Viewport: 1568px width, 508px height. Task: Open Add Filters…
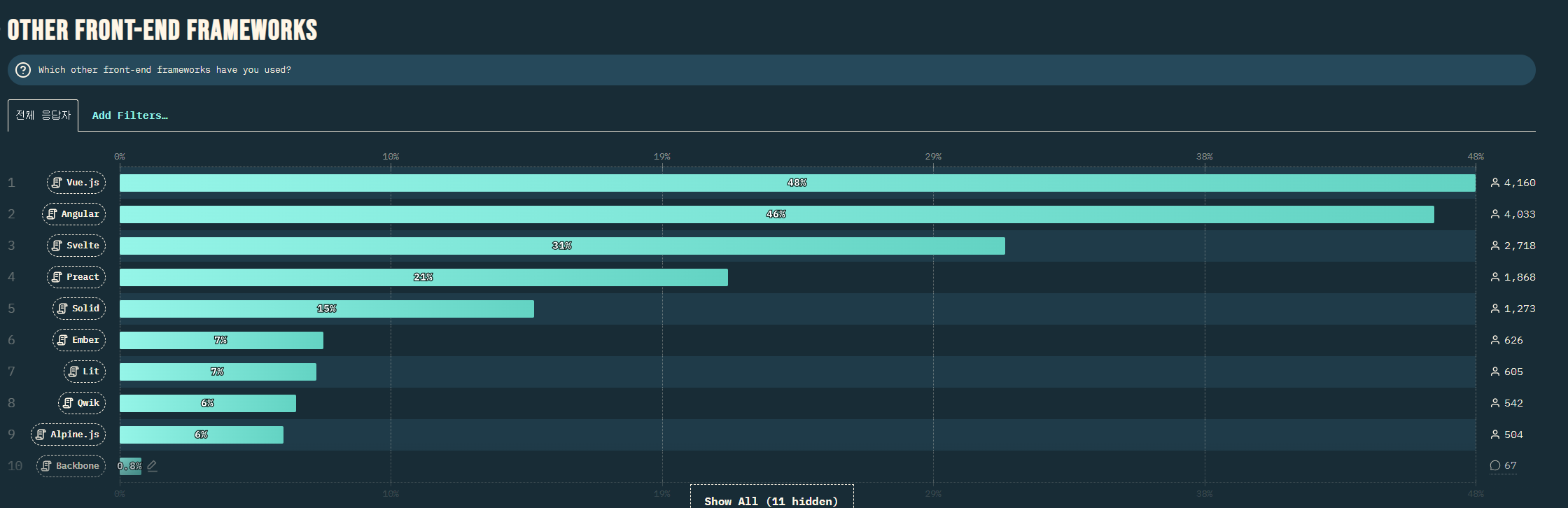coord(130,115)
